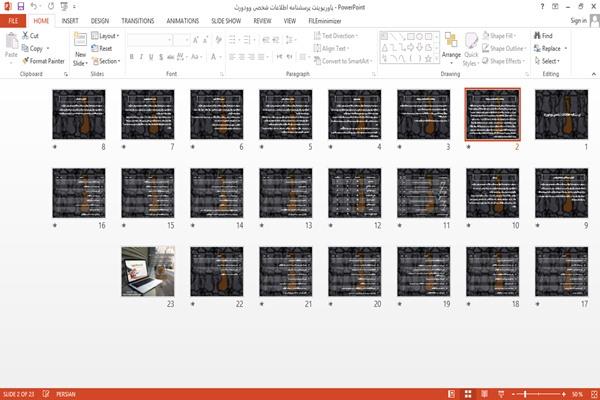600x400 pixels.
Task: Switch to Reading view in status bar
Action: point(484,394)
